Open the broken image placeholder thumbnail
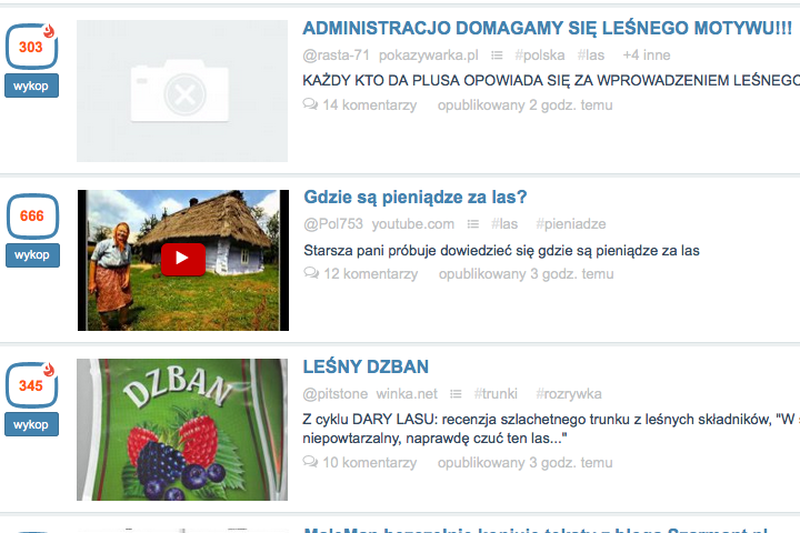 [x=182, y=91]
